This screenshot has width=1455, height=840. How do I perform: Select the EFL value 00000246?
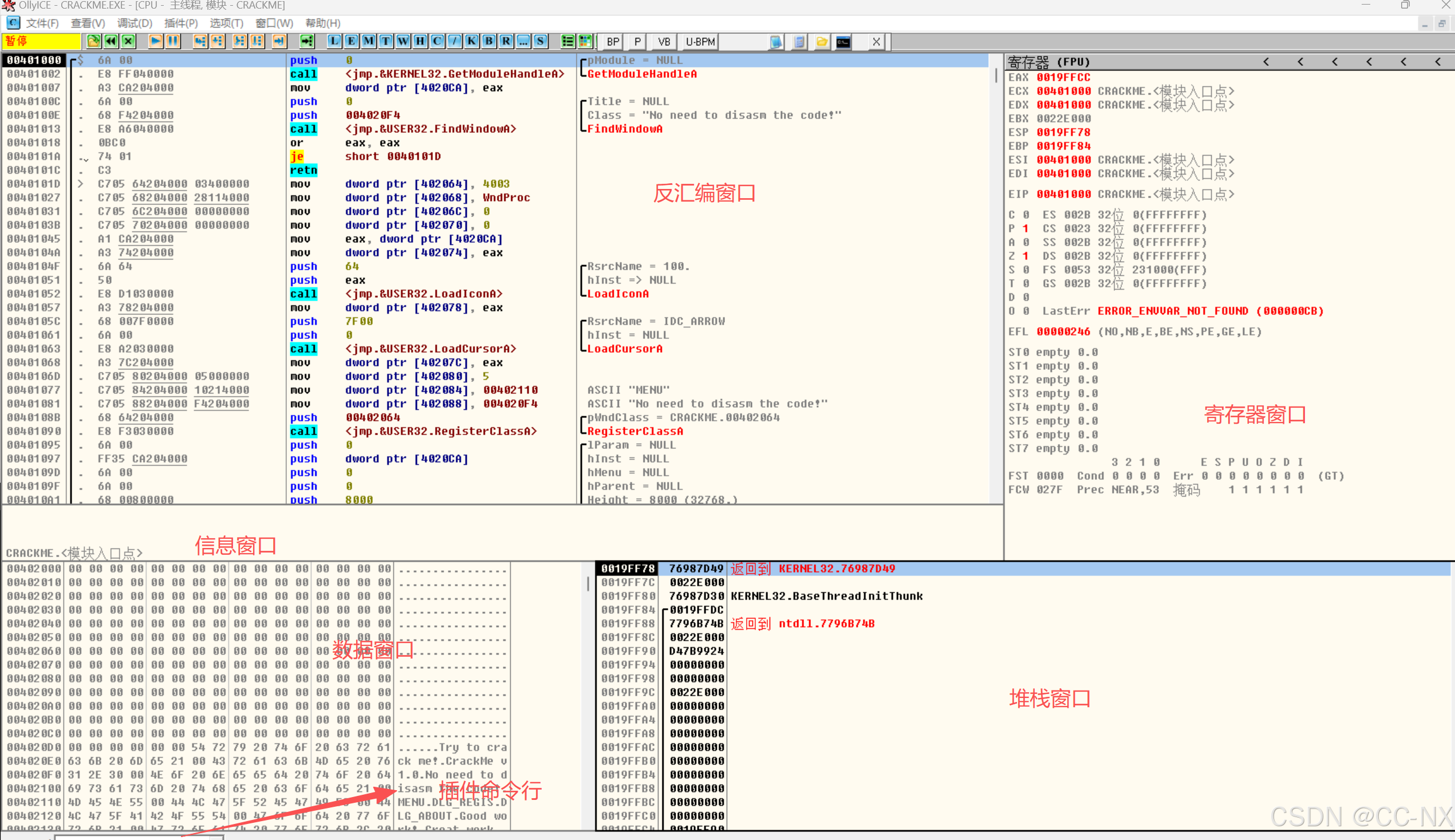[1063, 332]
